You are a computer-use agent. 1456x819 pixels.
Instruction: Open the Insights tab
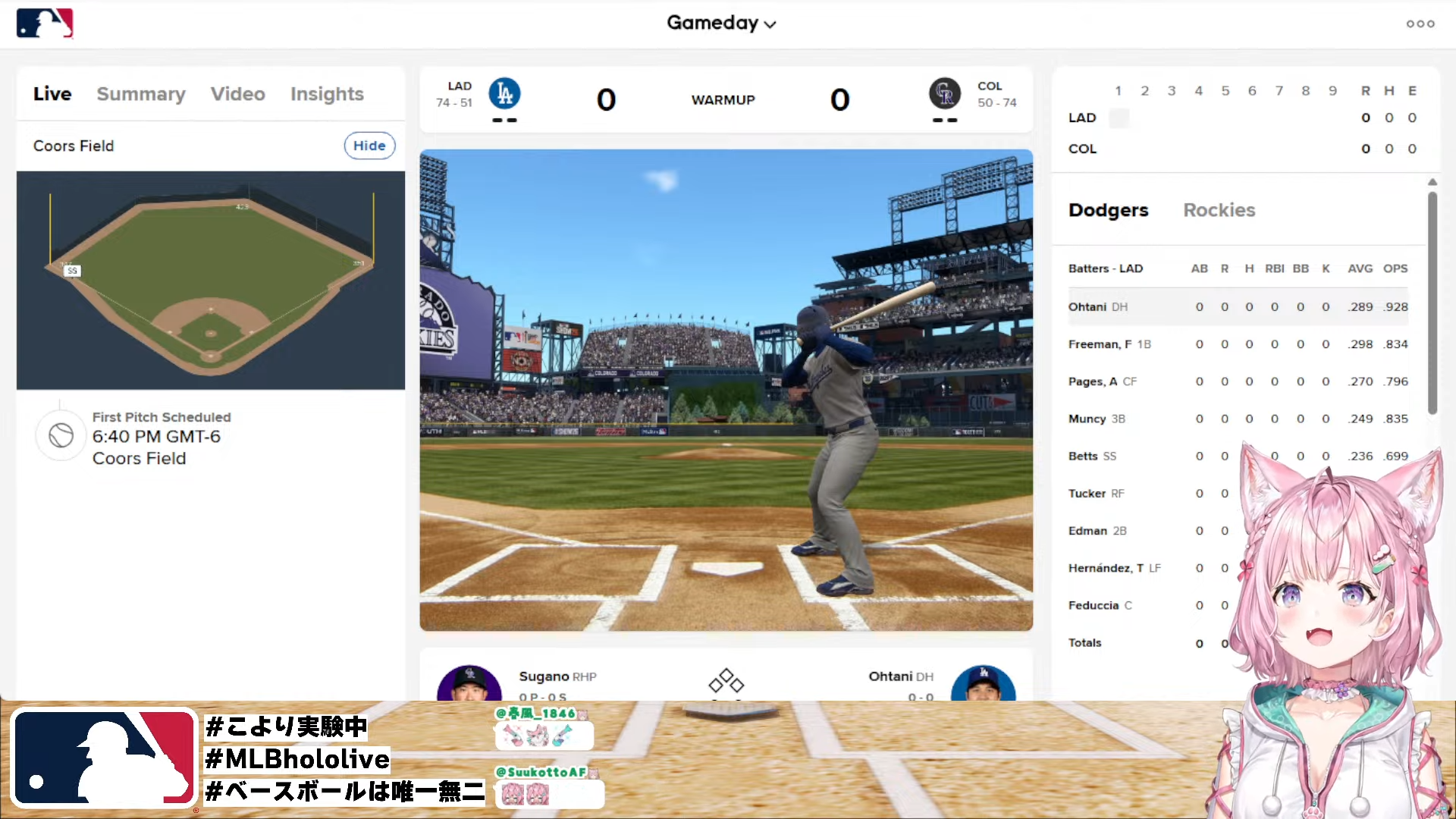(x=327, y=93)
